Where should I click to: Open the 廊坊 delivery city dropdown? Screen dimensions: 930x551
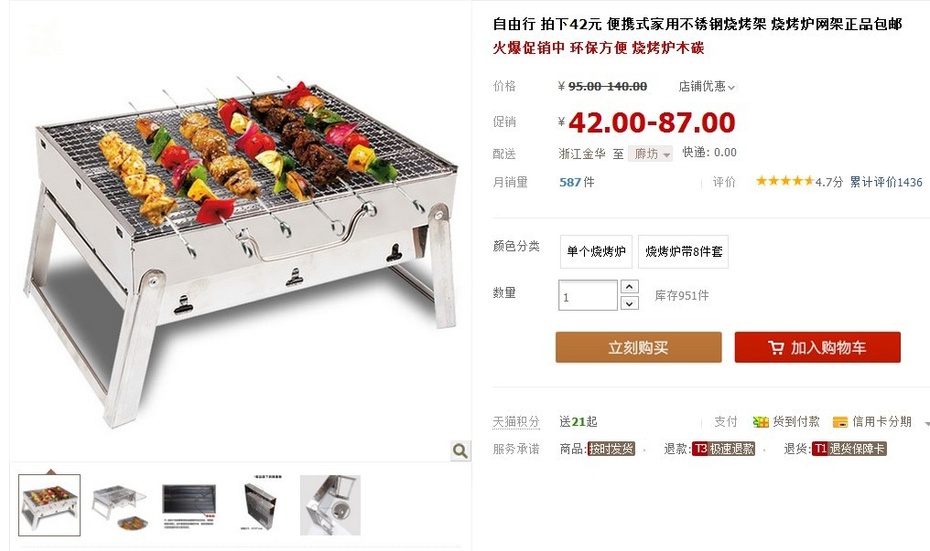tap(651, 154)
